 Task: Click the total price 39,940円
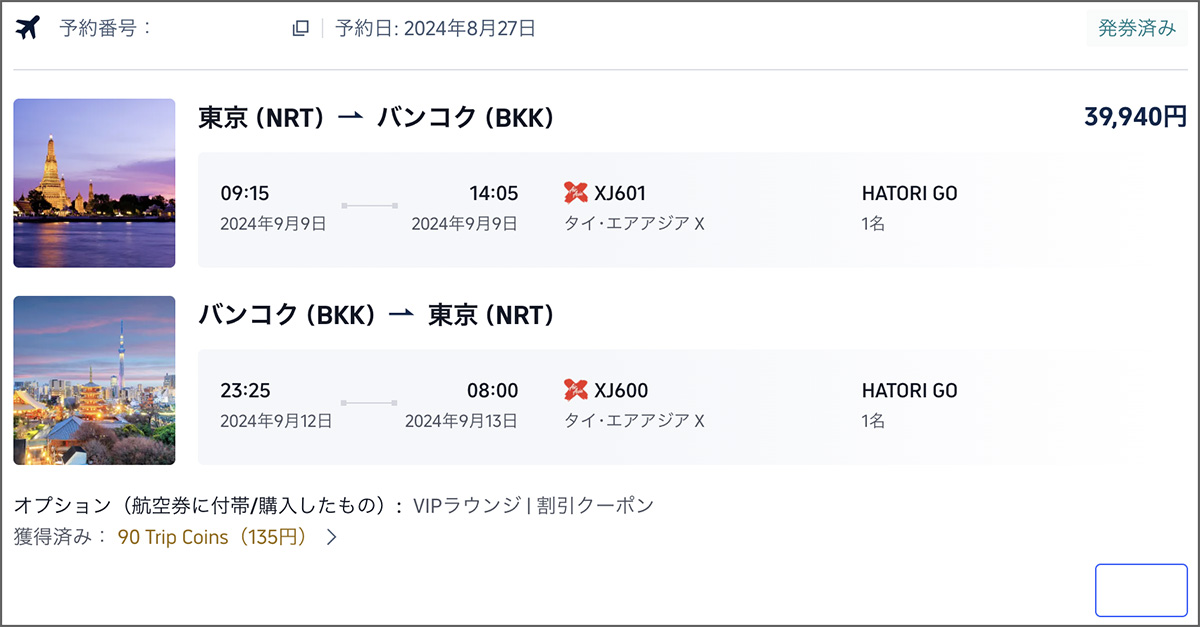click(1135, 118)
